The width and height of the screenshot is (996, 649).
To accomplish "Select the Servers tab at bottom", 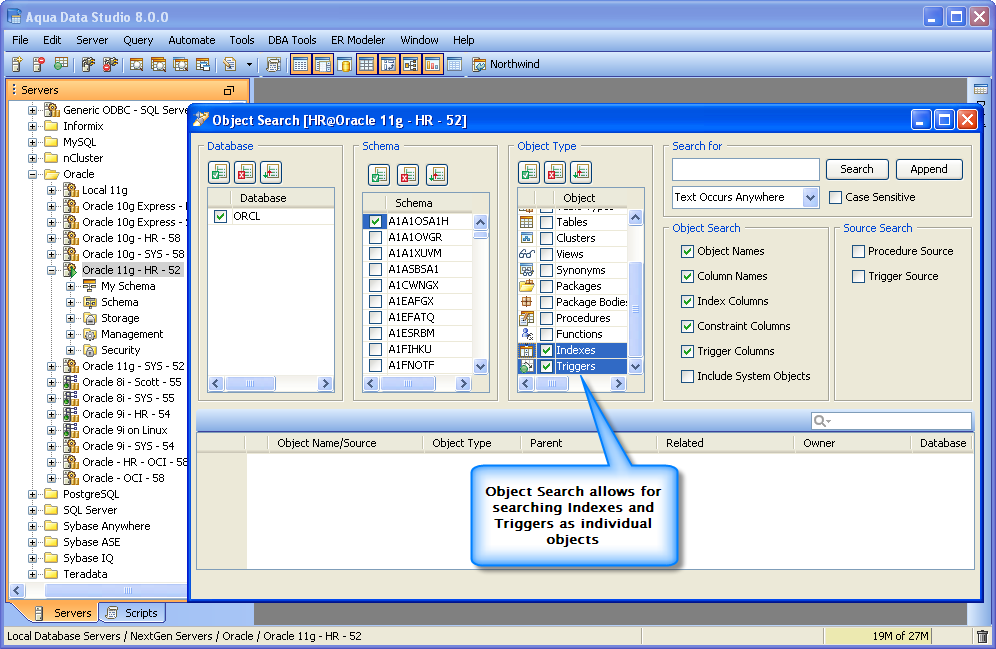I will pos(63,613).
